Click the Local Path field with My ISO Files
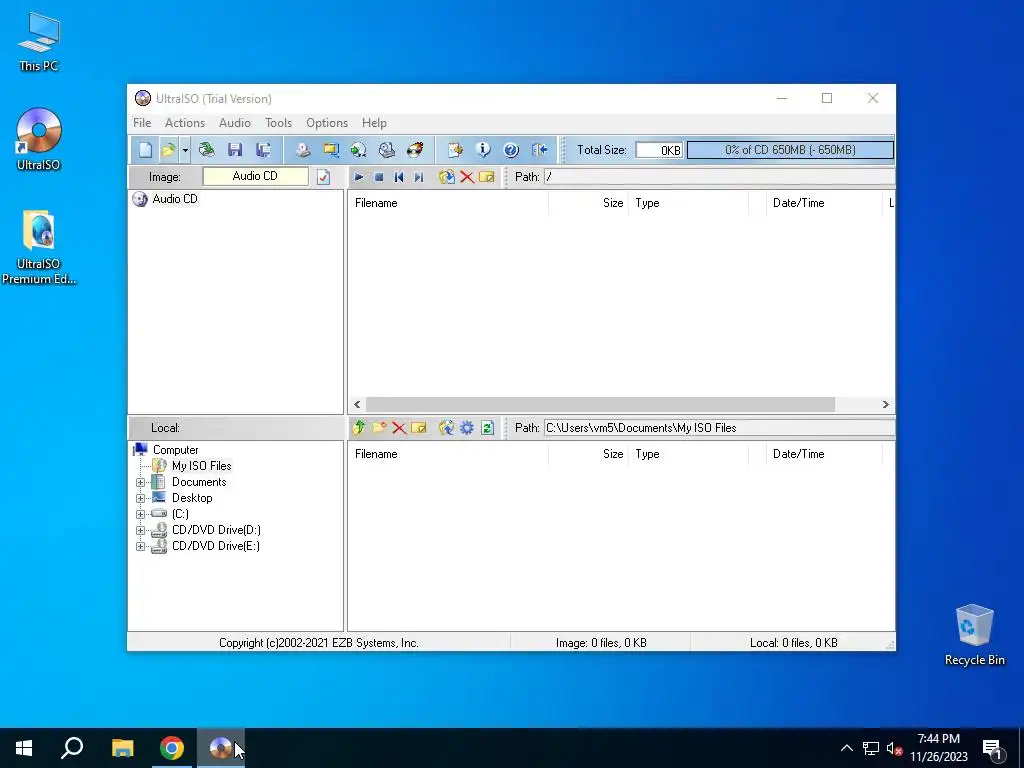The height and width of the screenshot is (768, 1024). click(x=719, y=428)
